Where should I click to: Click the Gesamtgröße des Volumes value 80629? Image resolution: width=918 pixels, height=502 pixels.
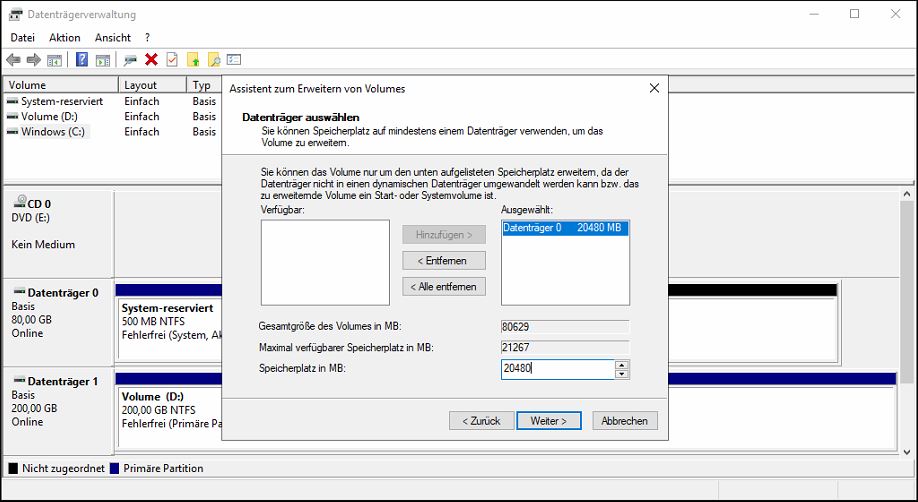tap(565, 327)
